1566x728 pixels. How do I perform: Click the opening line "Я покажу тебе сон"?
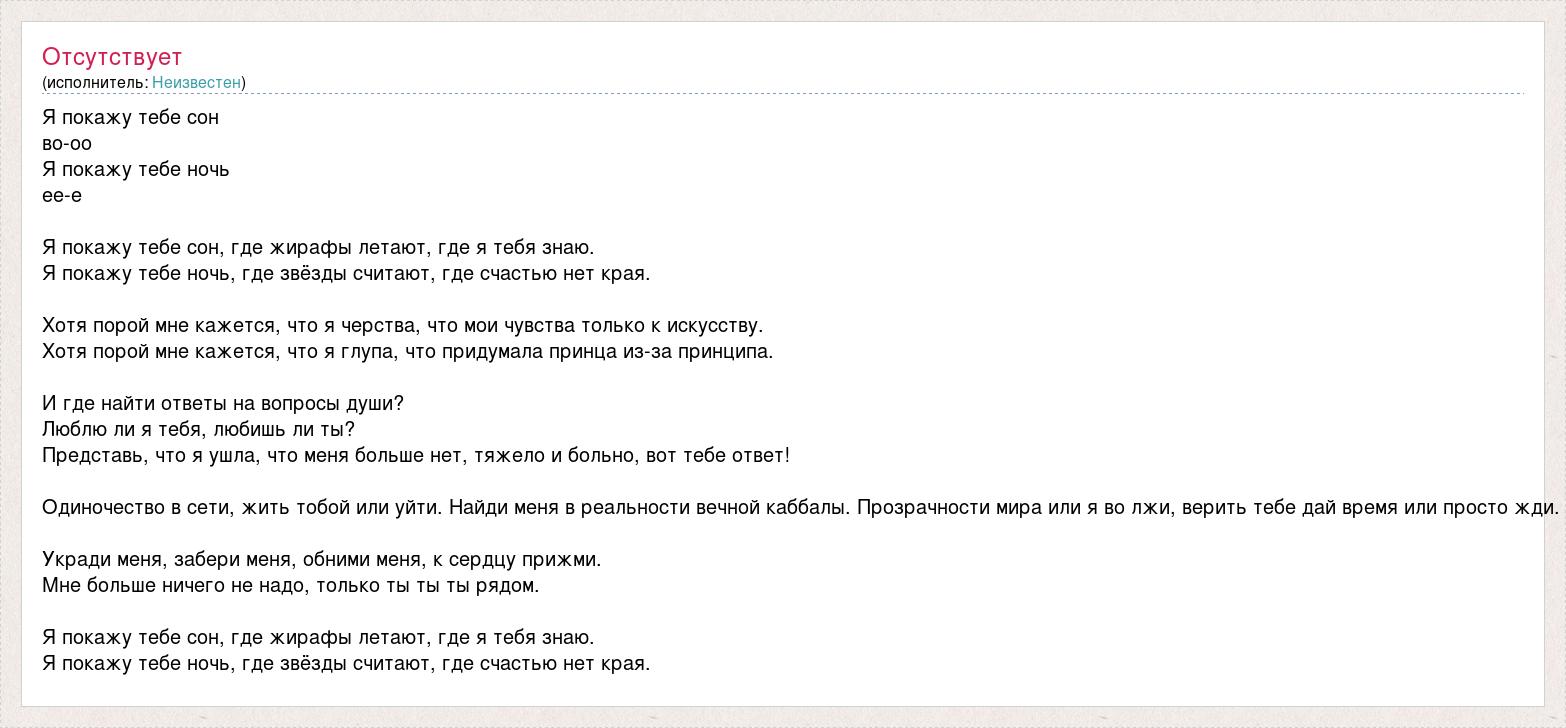tap(130, 118)
